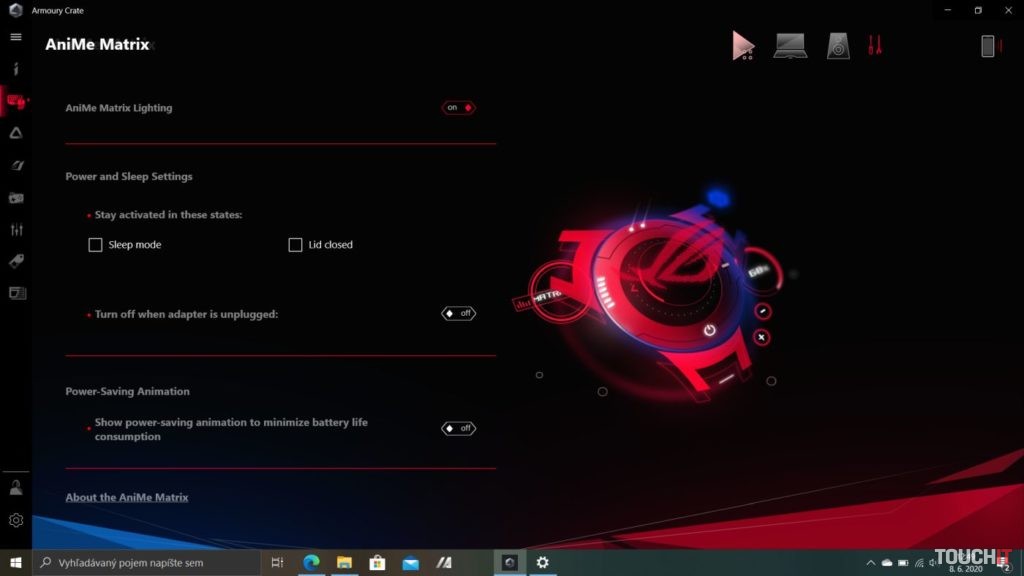Enable Turn off when adapter is unplugged
The height and width of the screenshot is (576, 1024).
tap(461, 313)
